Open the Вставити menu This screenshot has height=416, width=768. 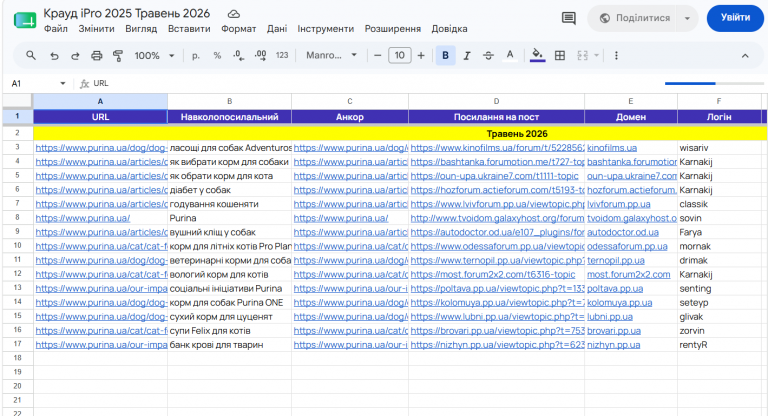[x=189, y=29]
